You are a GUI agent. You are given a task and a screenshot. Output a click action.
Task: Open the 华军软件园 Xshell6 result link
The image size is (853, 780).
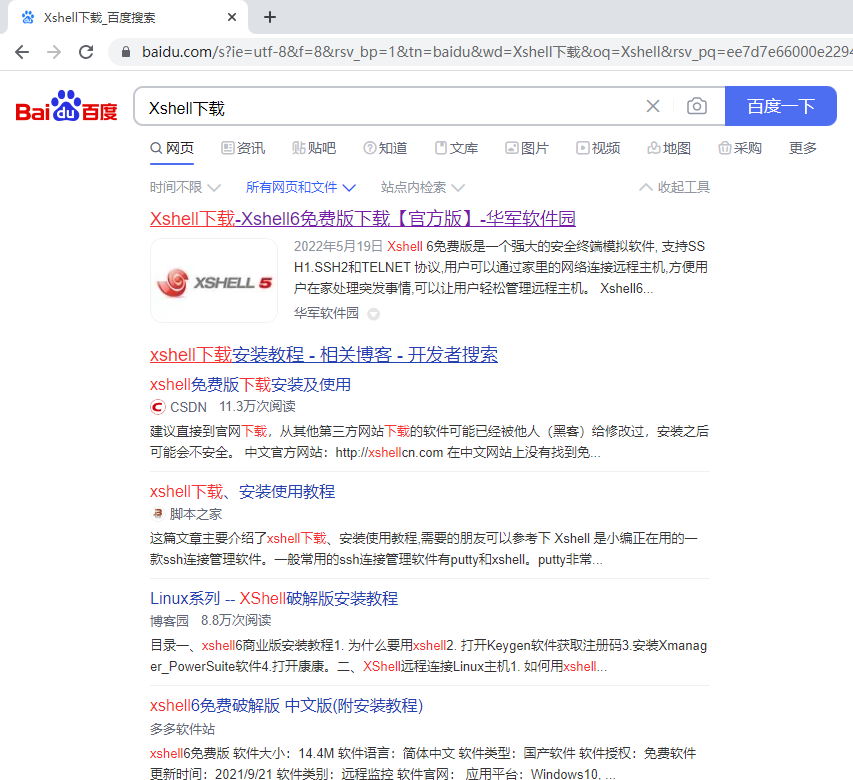pyautogui.click(x=362, y=218)
